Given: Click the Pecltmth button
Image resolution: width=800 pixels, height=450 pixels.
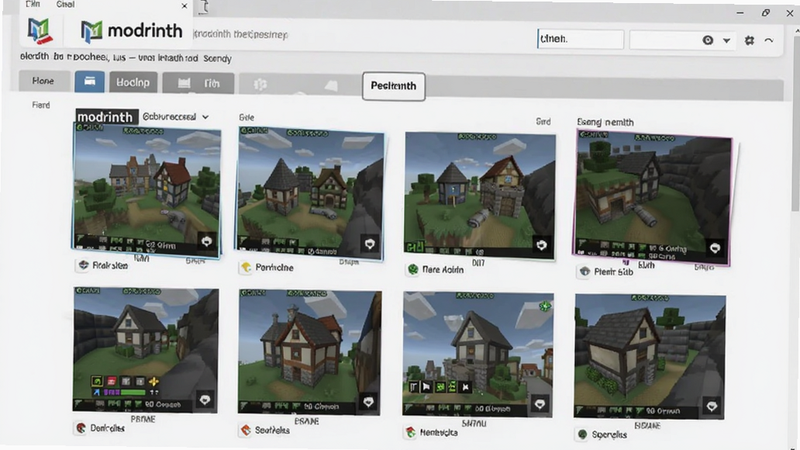Looking at the screenshot, I should click(393, 86).
